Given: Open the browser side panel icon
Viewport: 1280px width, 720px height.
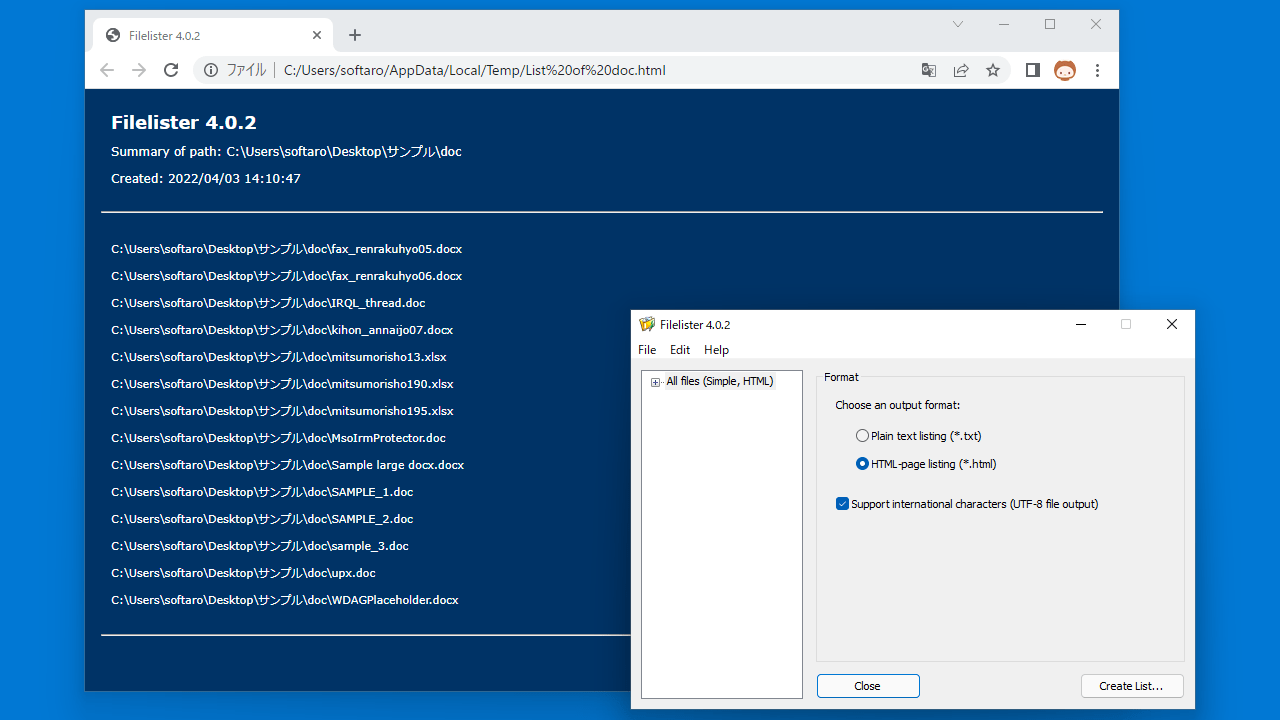Looking at the screenshot, I should 1033,70.
